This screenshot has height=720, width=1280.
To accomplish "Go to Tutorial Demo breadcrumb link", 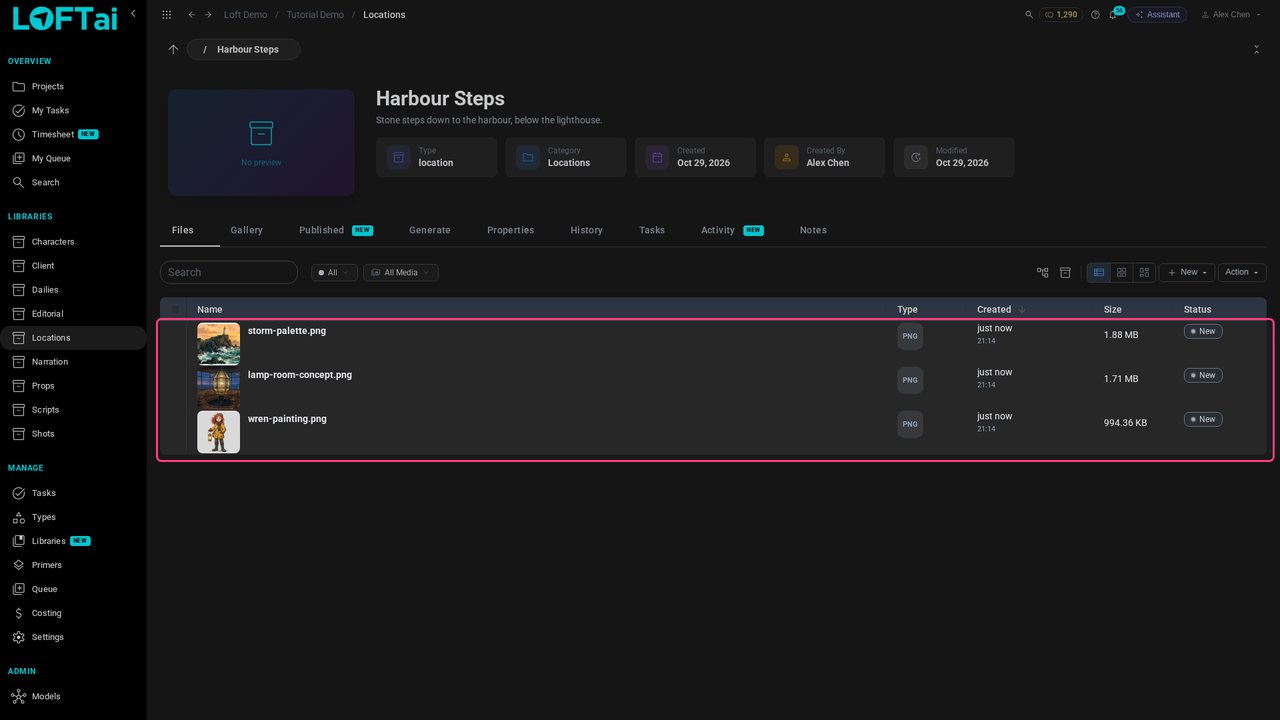I will pos(315,15).
